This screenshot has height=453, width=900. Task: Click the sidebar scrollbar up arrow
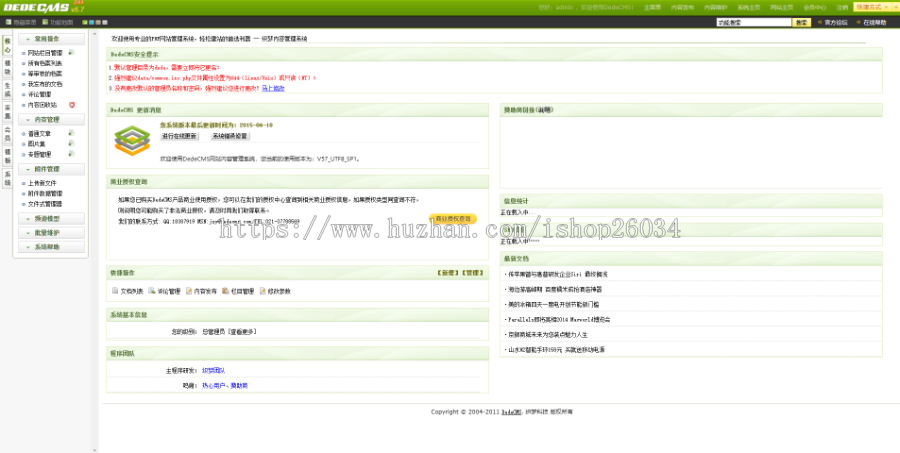[95, 33]
